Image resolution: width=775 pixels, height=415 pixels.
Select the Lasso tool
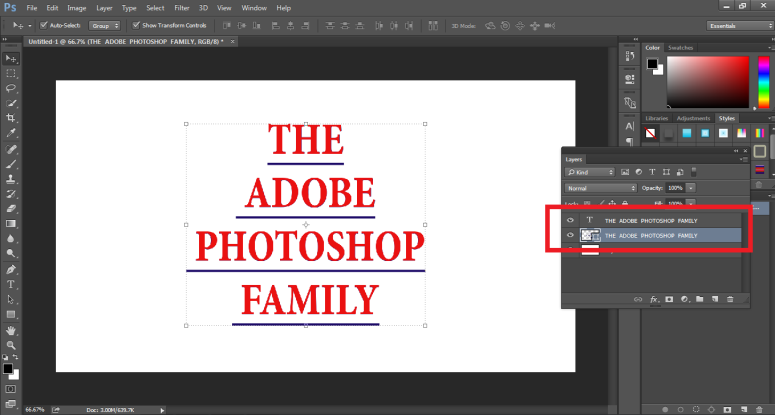click(x=11, y=88)
